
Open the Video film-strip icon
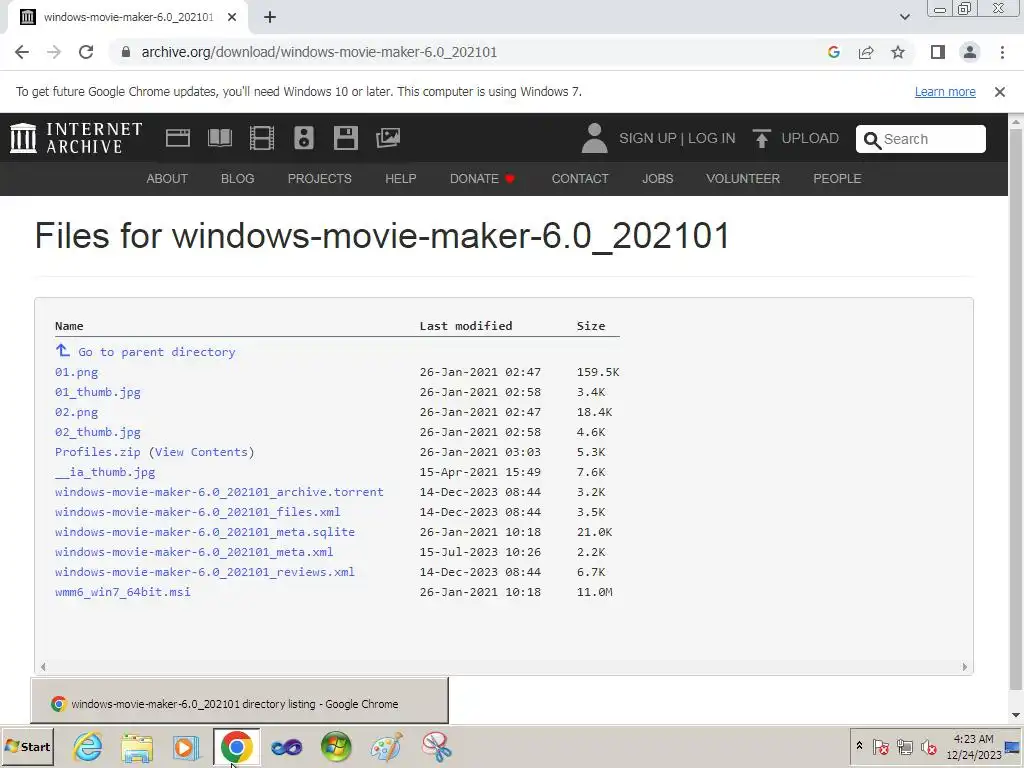coord(262,138)
